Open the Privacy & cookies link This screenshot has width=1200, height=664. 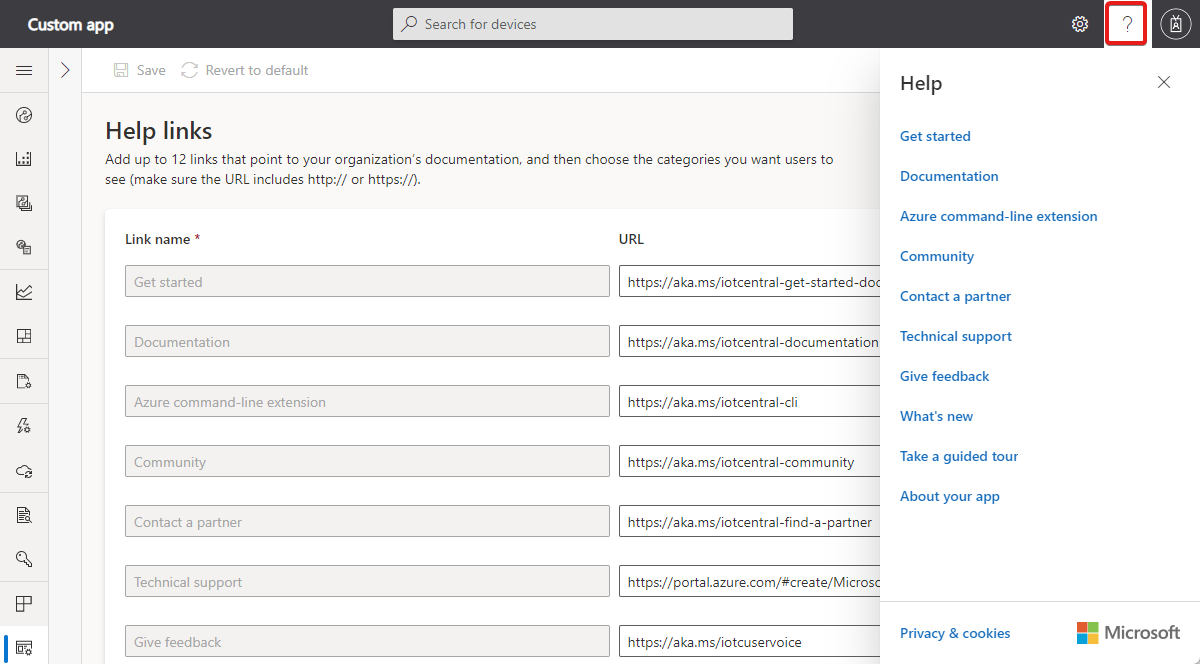click(x=954, y=633)
